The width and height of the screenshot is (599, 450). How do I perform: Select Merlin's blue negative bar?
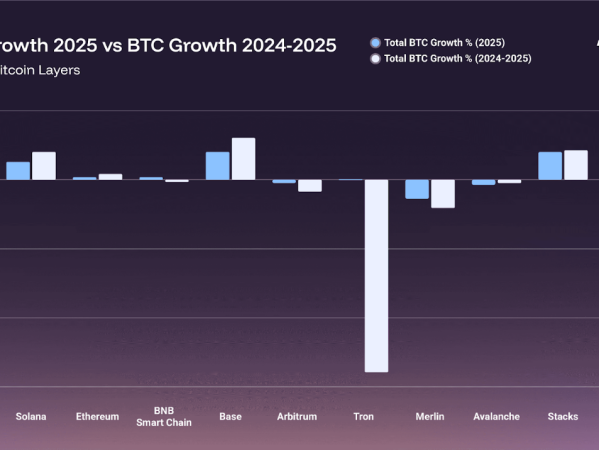[x=417, y=189]
